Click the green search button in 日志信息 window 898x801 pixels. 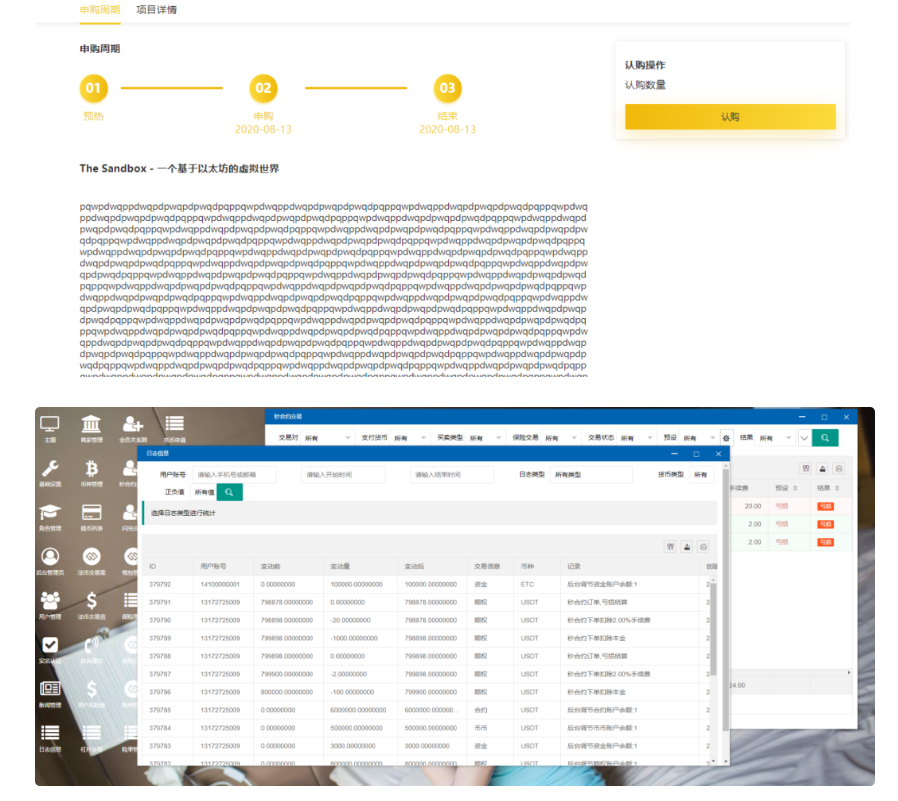229,492
